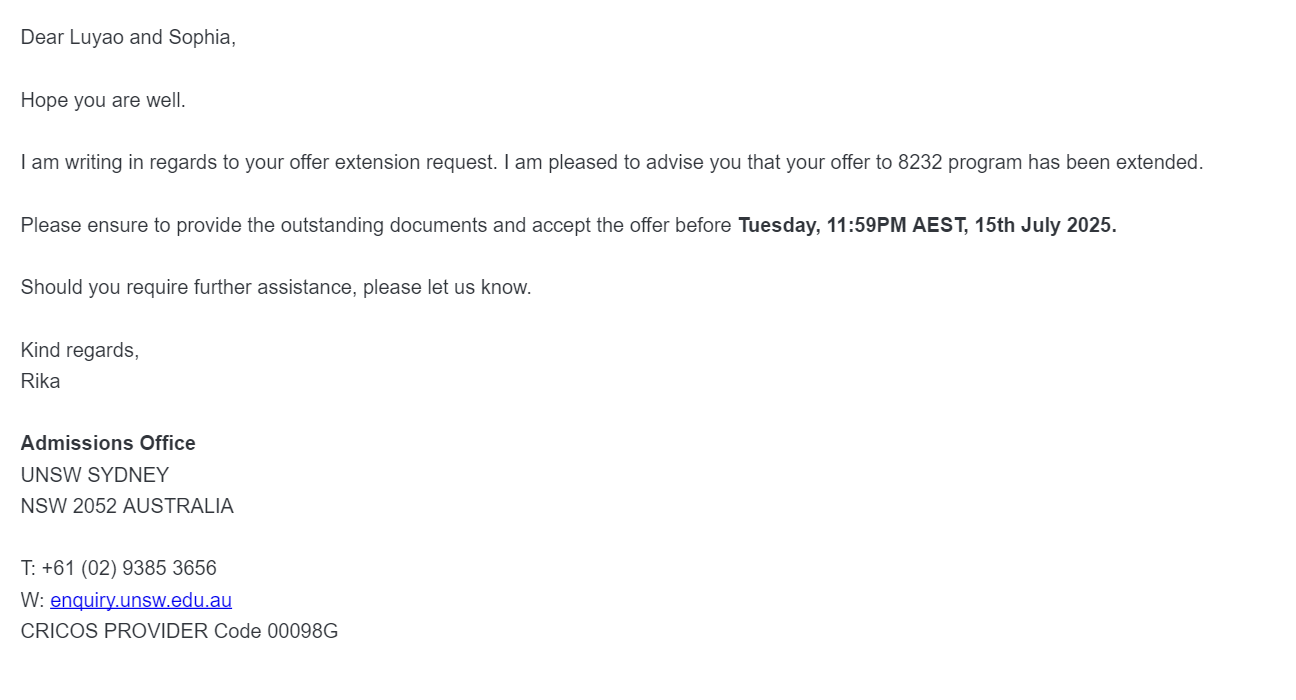Click the bold deadline 'Tuesday, 11:59PM AEST, 15th July 2025'

926,225
